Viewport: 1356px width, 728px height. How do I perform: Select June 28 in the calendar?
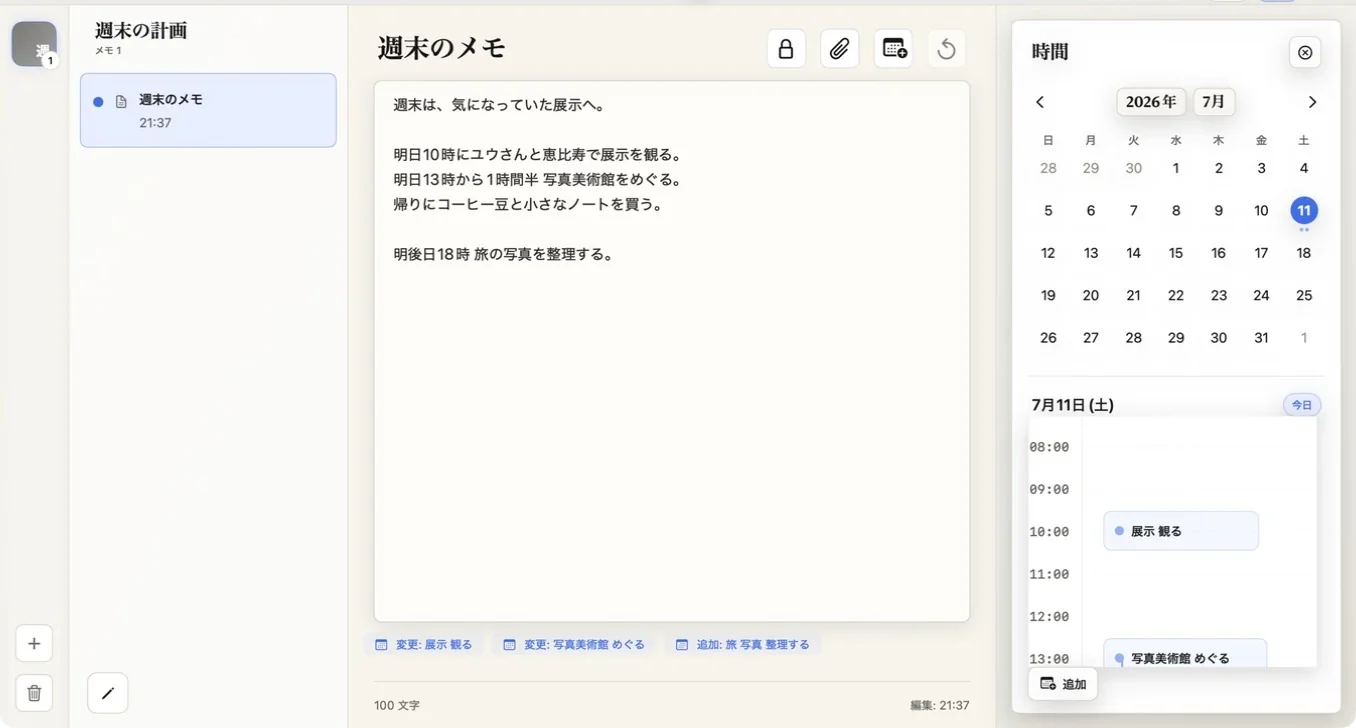pos(1048,168)
